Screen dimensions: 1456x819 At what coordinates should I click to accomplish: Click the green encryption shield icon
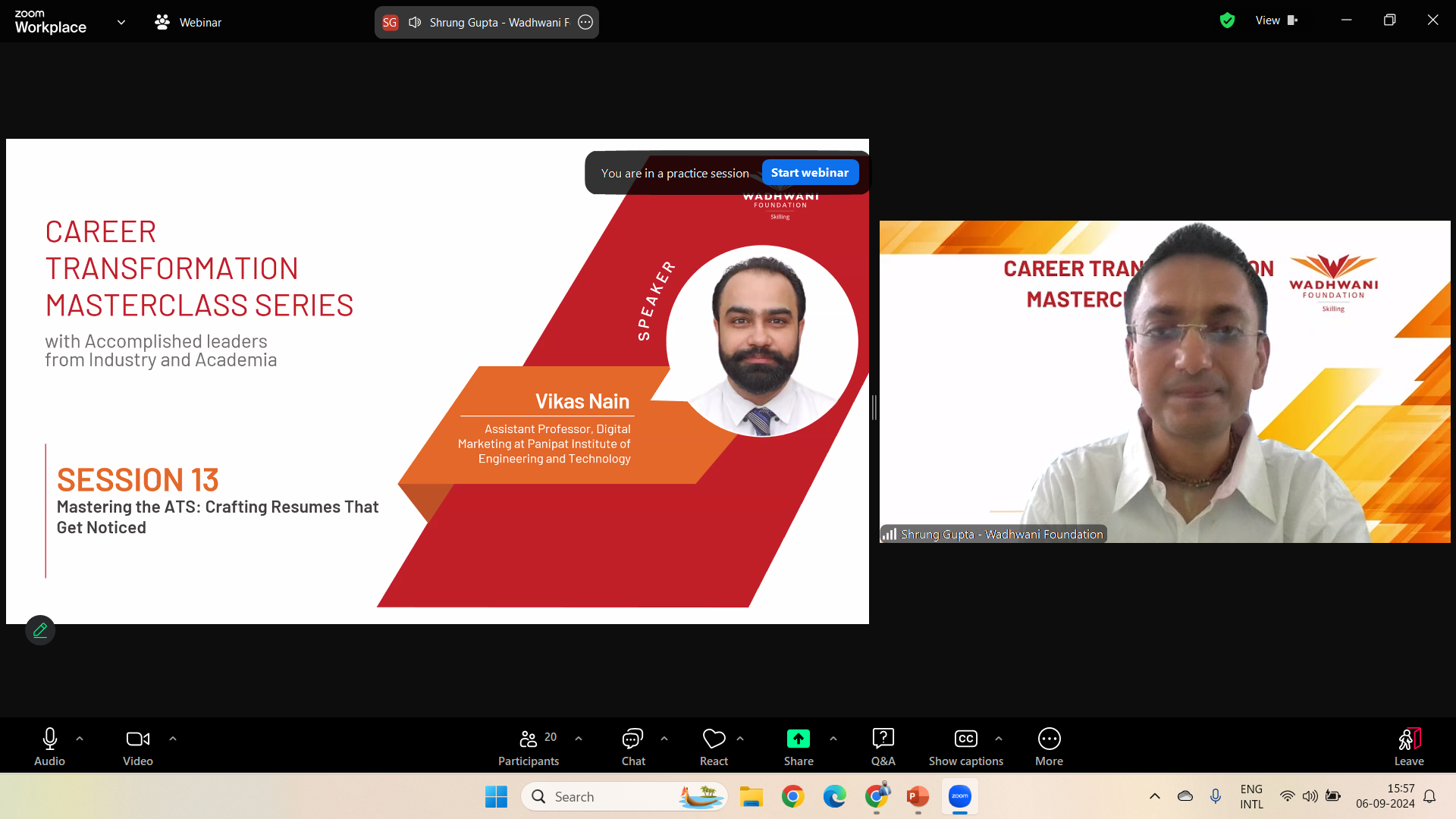[x=1227, y=20]
